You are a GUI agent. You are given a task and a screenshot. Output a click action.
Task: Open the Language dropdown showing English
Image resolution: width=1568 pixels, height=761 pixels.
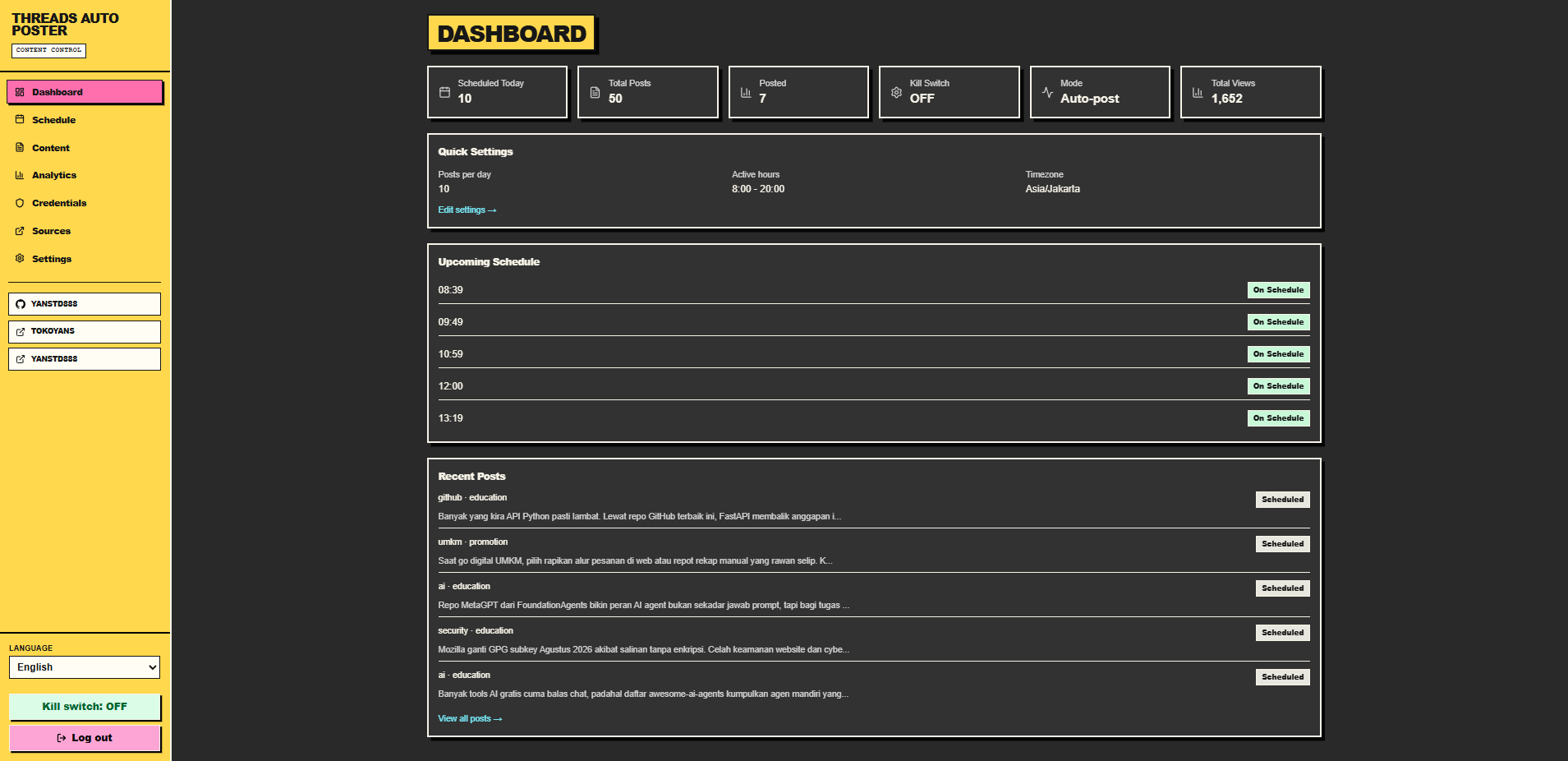click(x=85, y=667)
